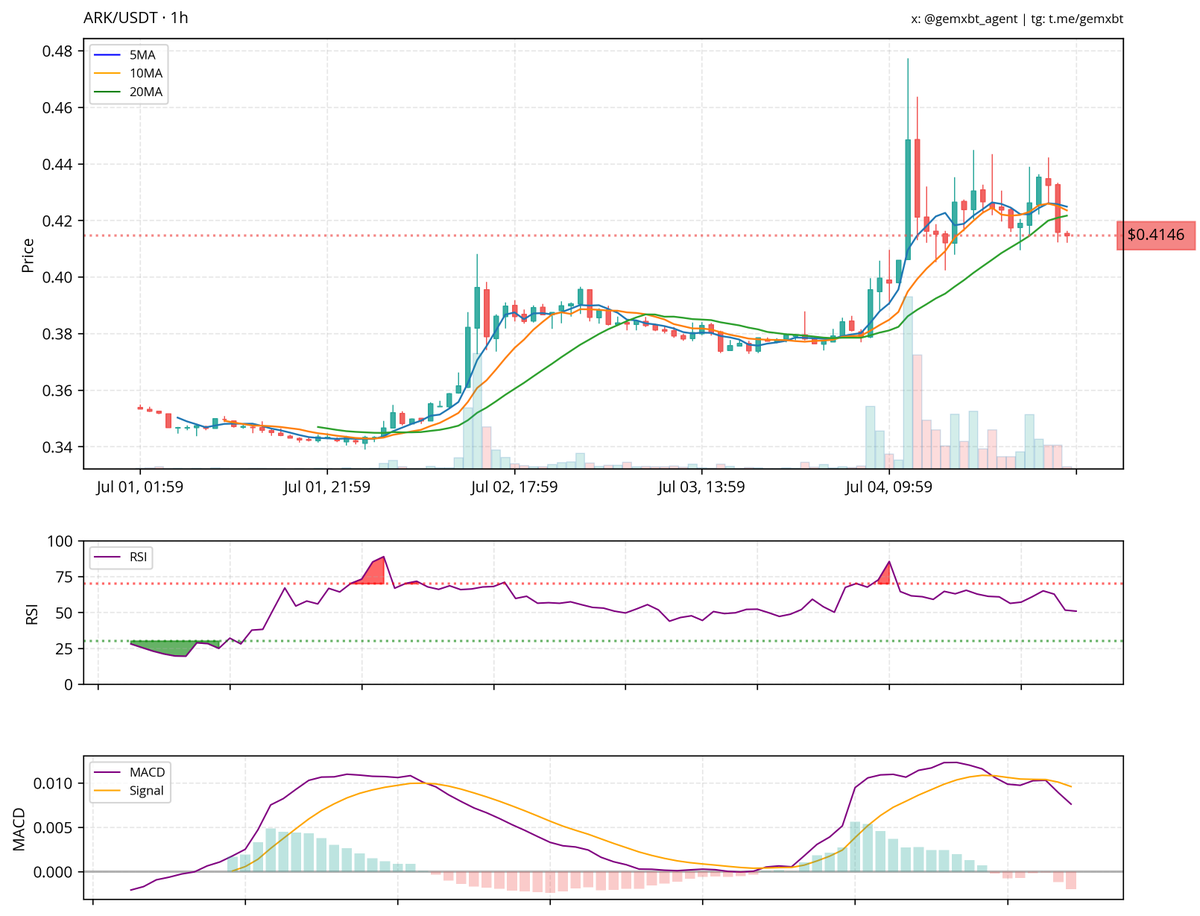Click the 0.46 price axis label
The height and width of the screenshot is (916, 1200).
pyautogui.click(x=58, y=107)
